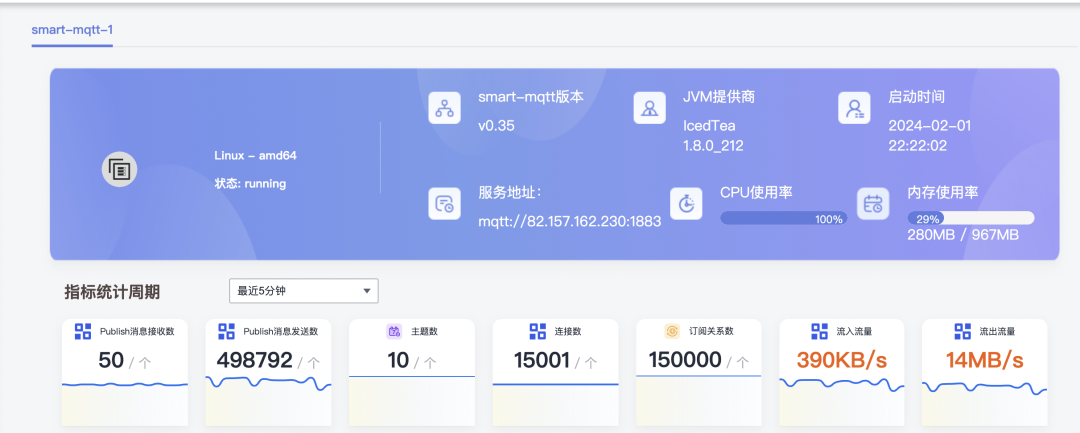
Task: Click the CPU使用率 label
Action: 756,193
